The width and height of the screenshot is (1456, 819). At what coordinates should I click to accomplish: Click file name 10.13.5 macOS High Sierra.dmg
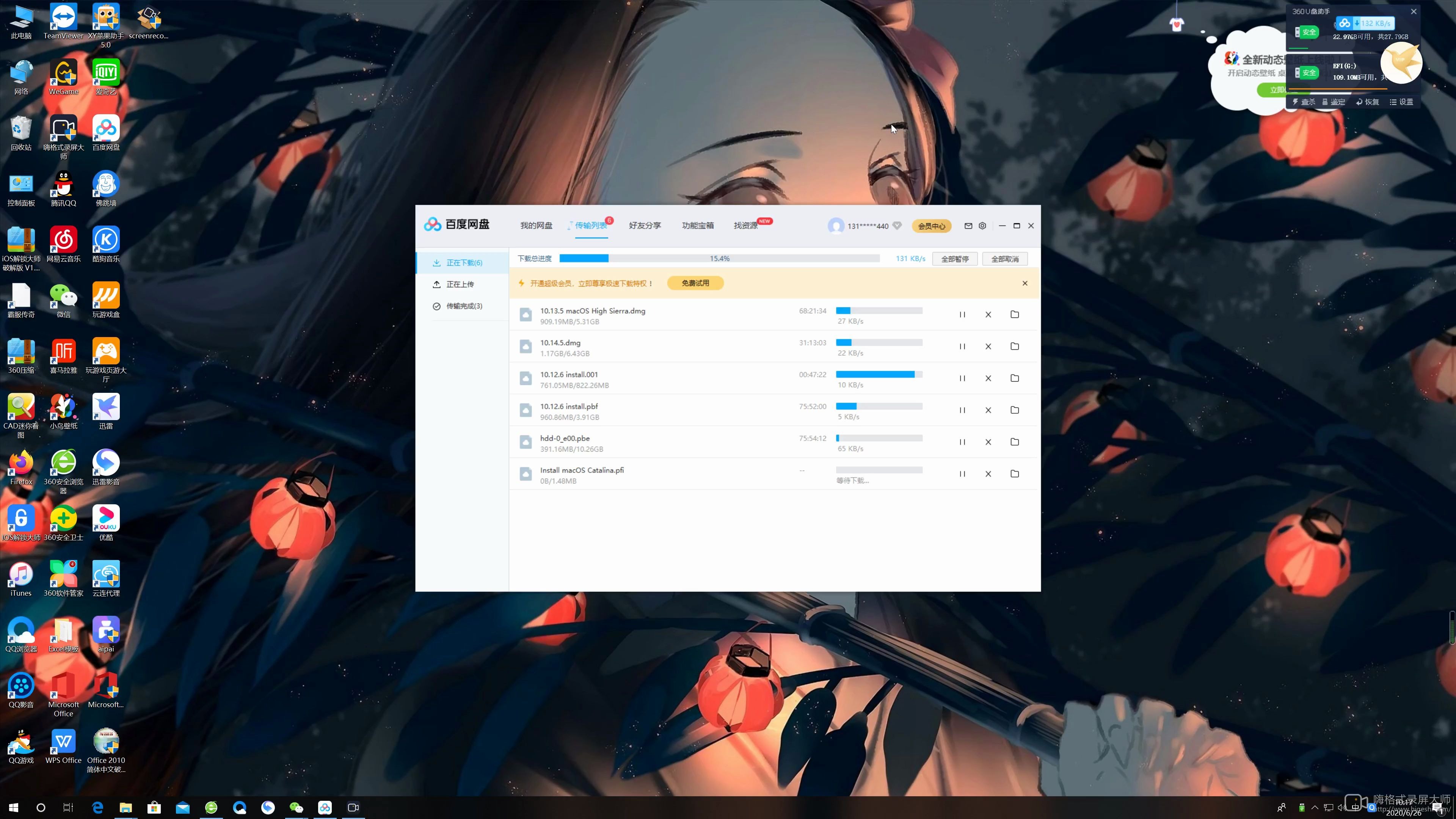point(592,311)
